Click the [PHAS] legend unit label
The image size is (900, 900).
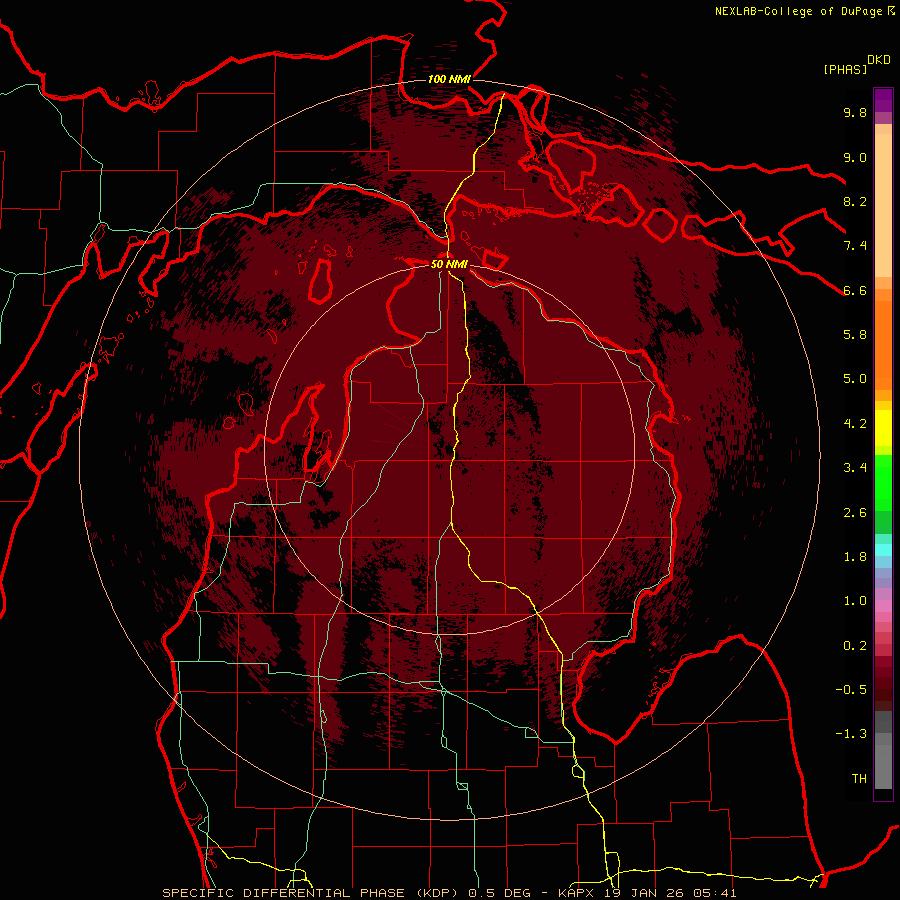(845, 69)
